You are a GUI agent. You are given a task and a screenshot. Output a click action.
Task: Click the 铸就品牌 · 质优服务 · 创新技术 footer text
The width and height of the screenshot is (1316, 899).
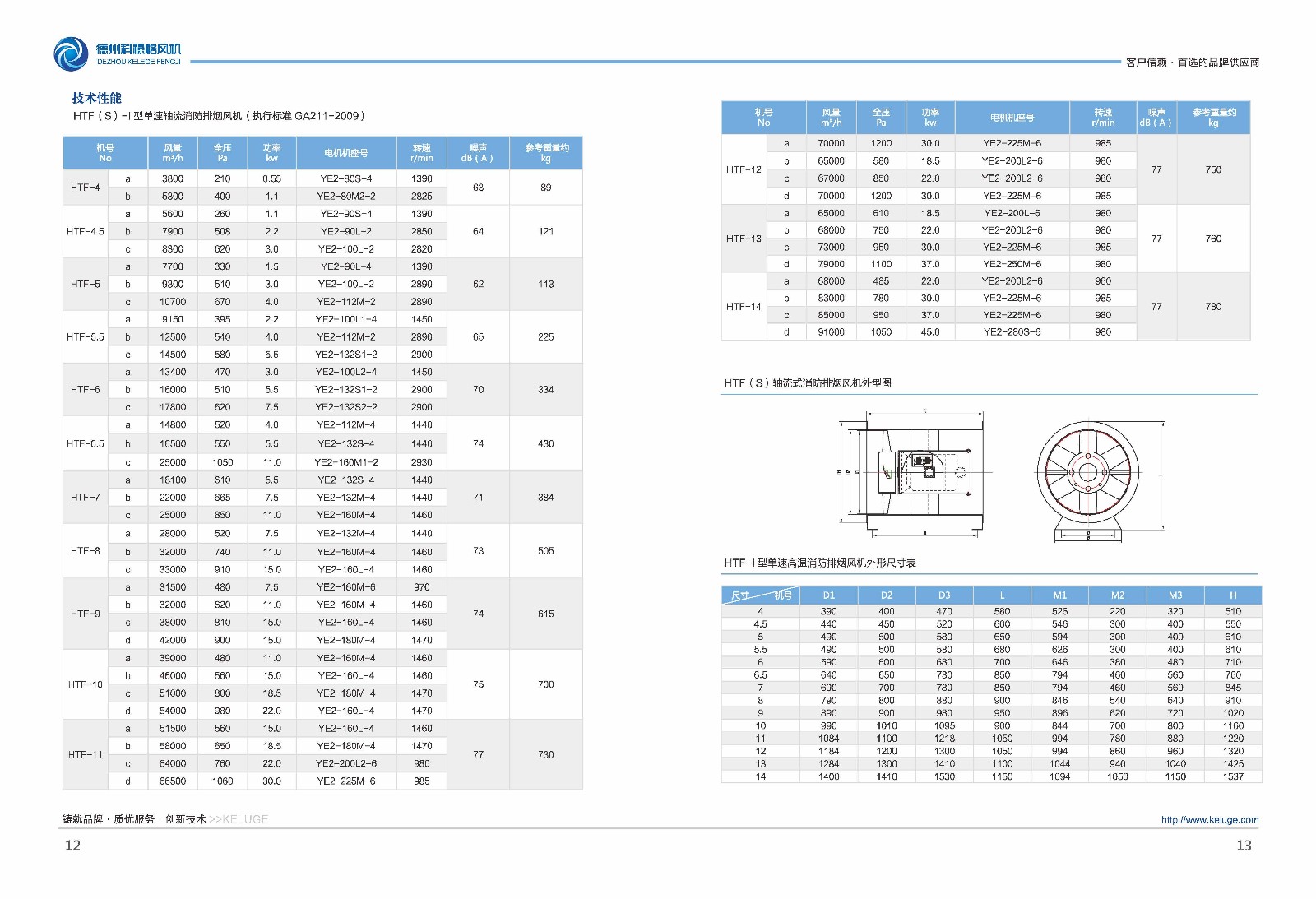pyautogui.click(x=133, y=819)
